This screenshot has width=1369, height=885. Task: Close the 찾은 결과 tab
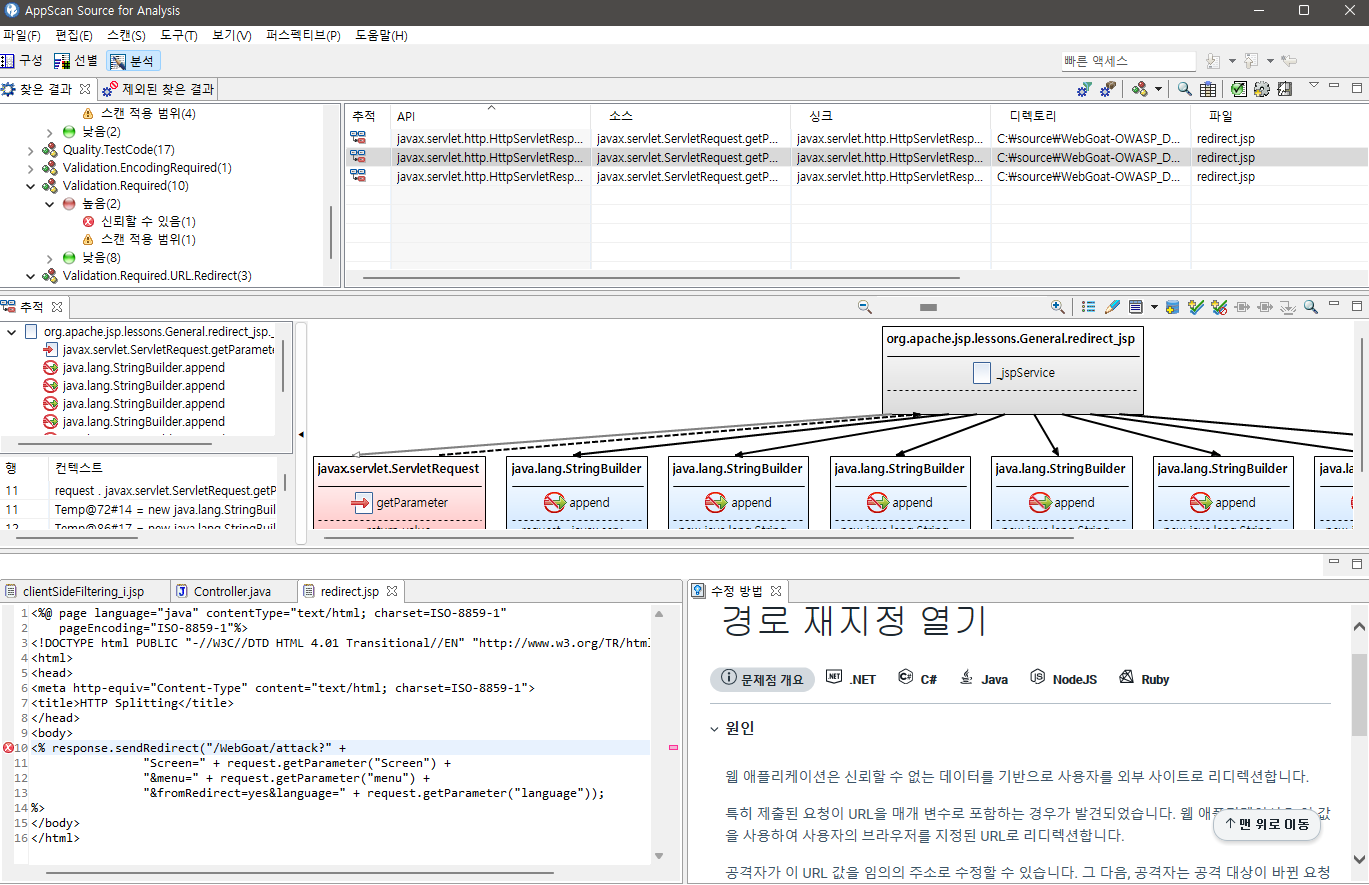click(85, 88)
